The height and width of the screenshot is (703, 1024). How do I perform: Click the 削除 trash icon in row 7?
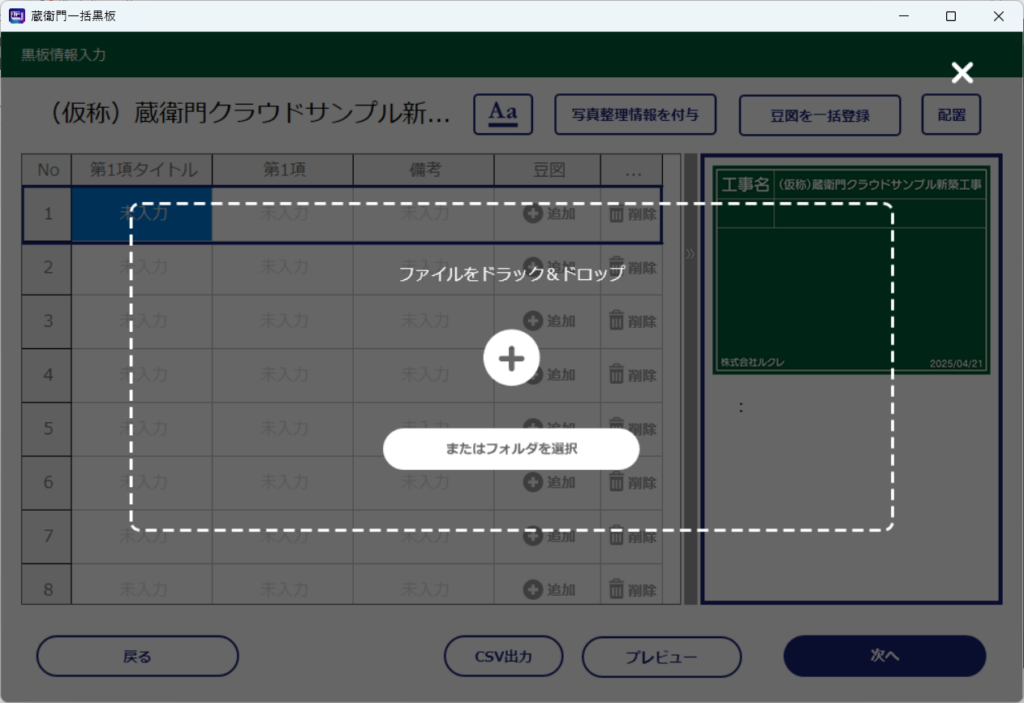coord(616,536)
